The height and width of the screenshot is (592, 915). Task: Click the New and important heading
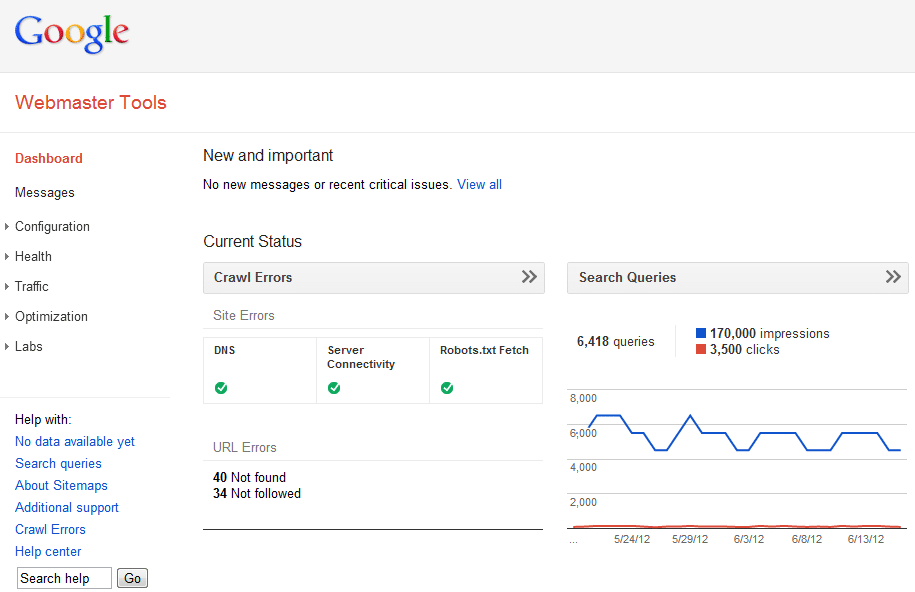pos(268,155)
